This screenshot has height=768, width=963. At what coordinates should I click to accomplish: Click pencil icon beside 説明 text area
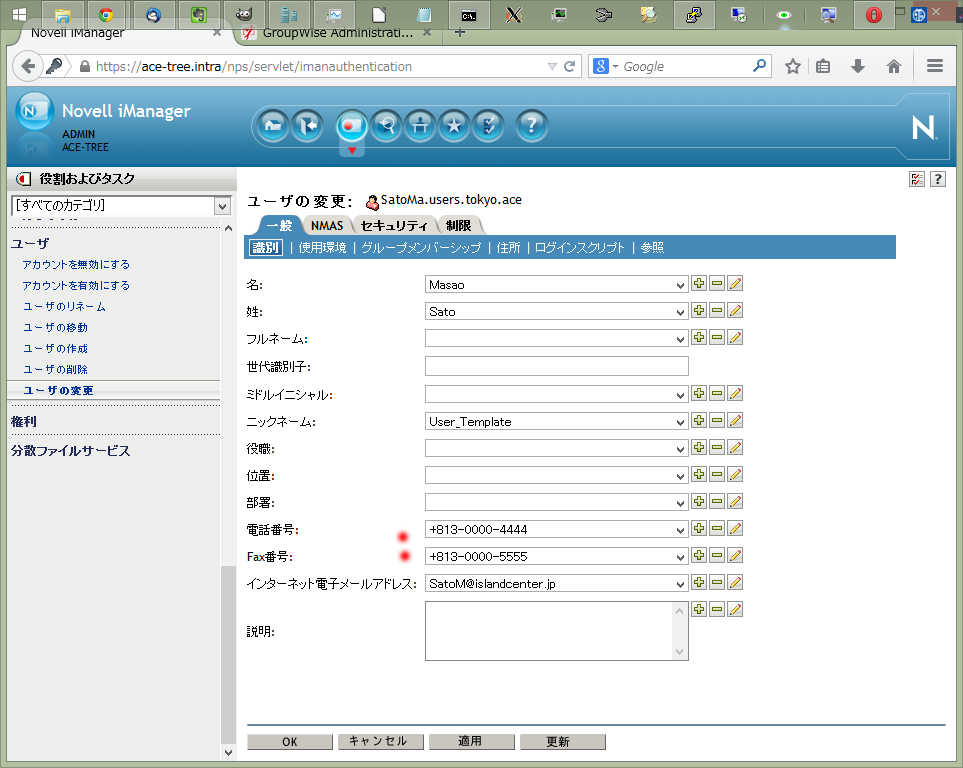[735, 609]
